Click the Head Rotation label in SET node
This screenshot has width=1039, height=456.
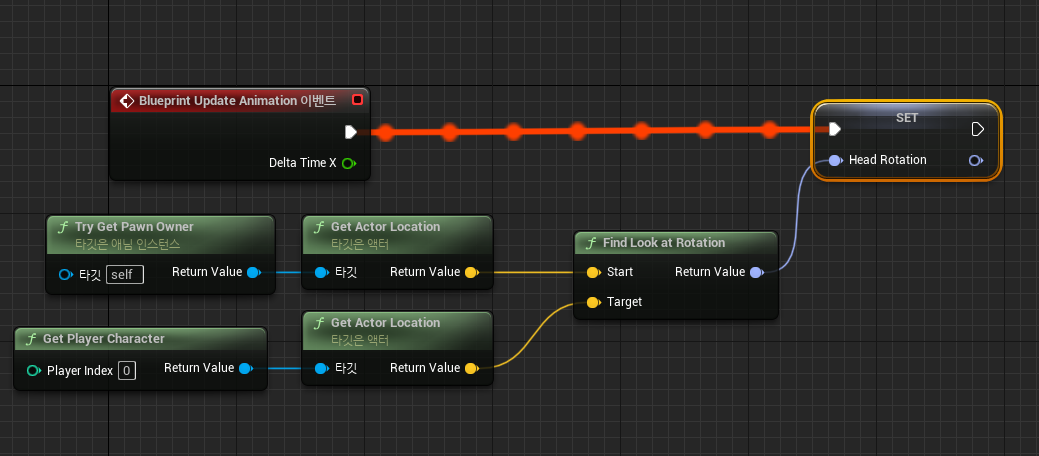(888, 160)
